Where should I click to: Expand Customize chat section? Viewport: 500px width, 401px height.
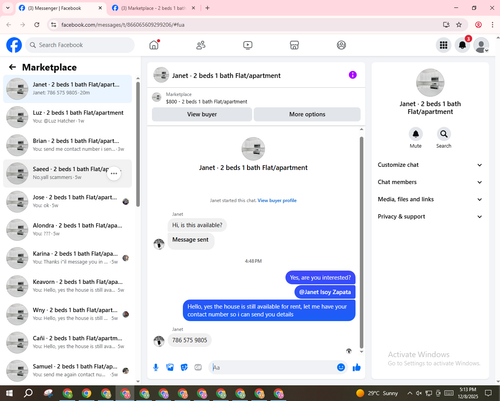430,165
